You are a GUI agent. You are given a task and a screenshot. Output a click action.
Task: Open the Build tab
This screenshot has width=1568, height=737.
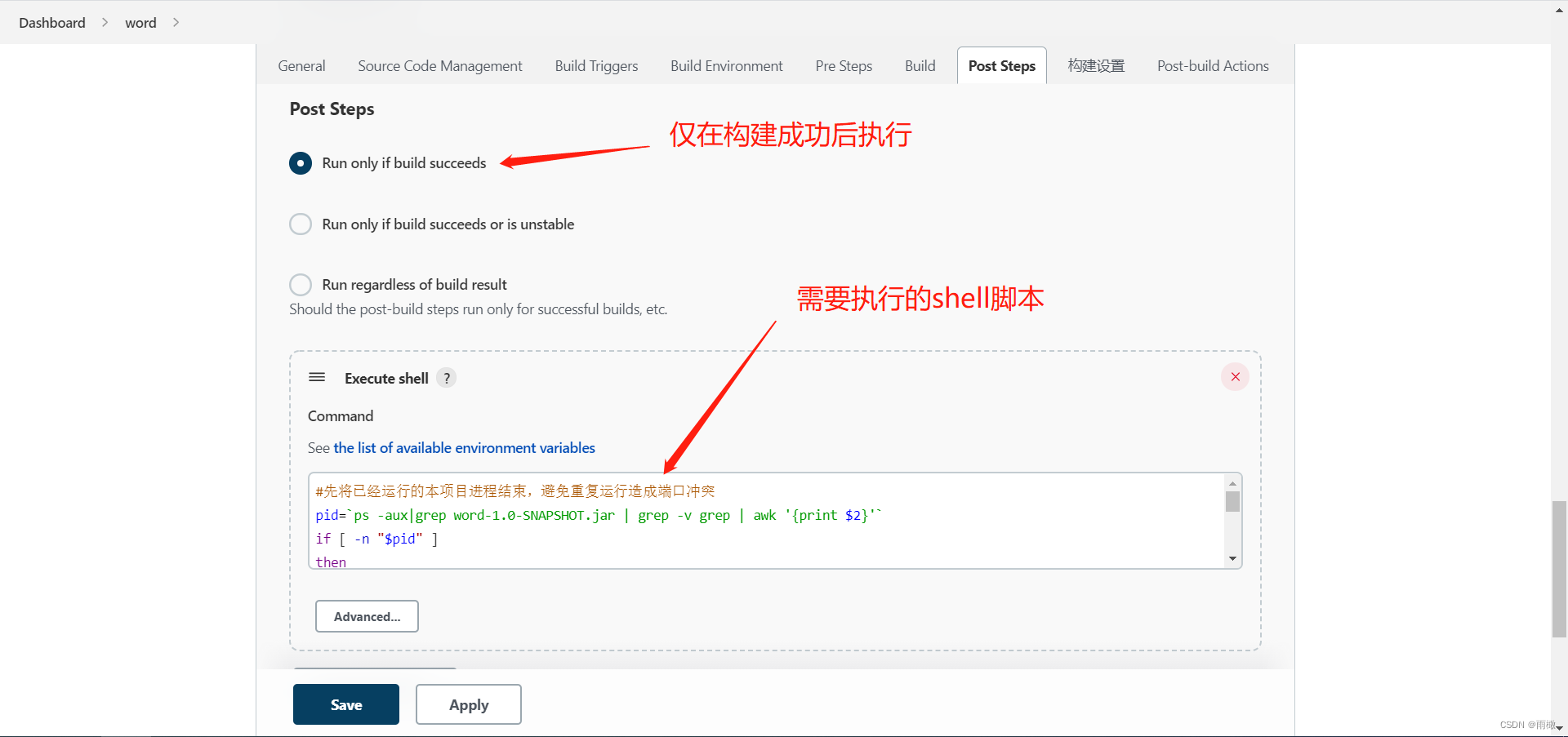[920, 66]
